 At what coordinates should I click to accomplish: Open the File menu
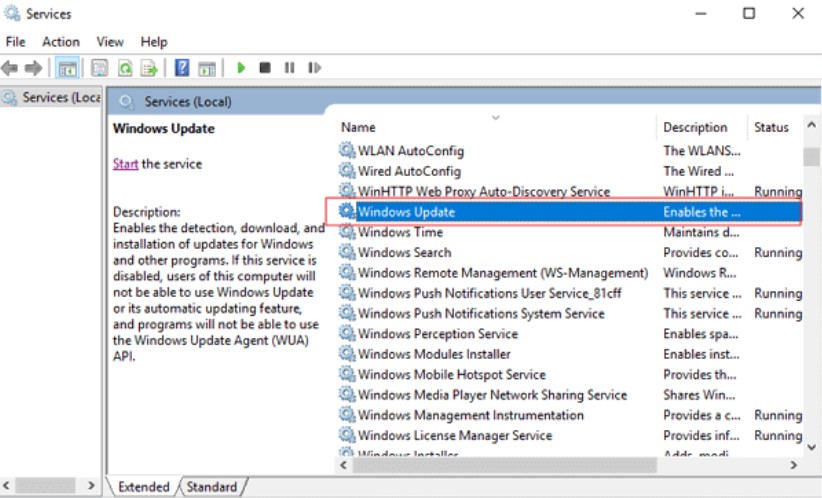(15, 41)
